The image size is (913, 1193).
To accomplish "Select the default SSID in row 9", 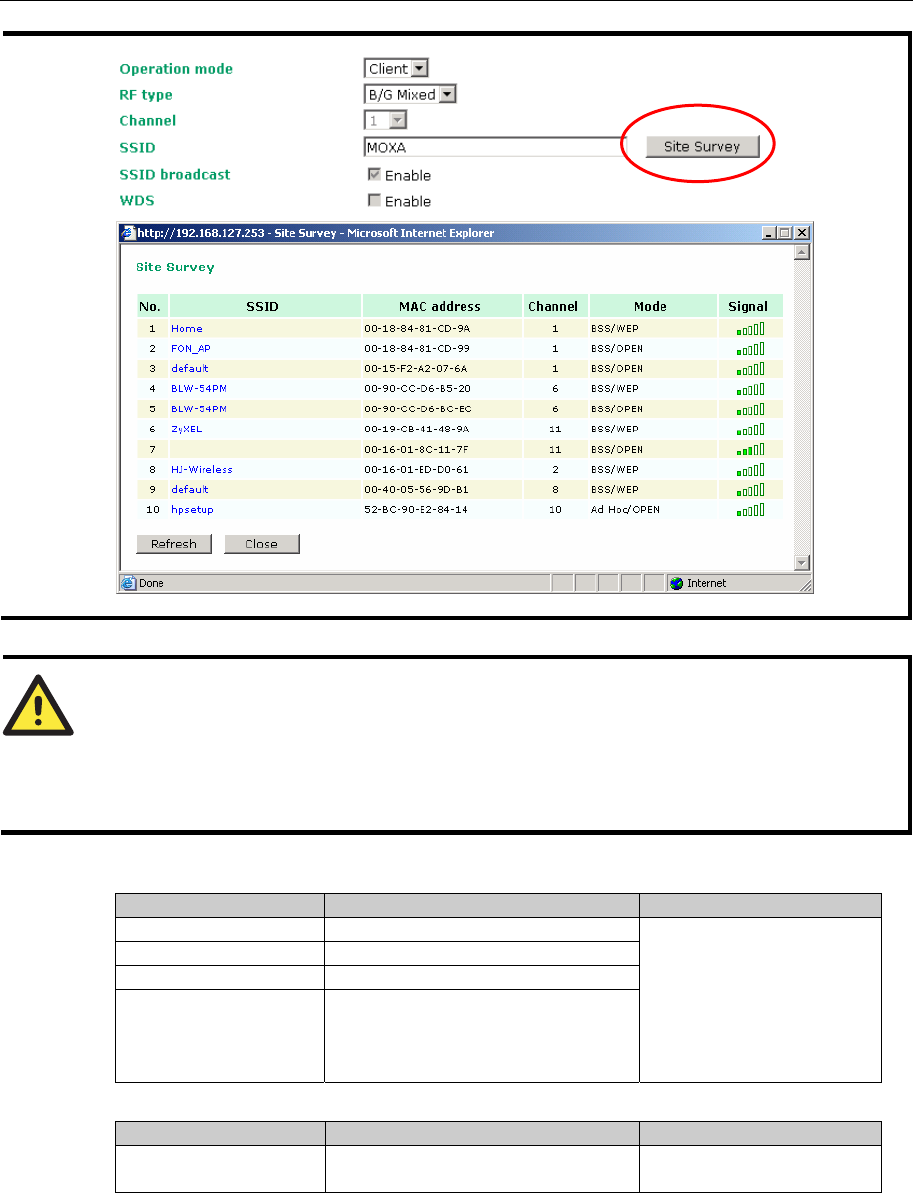I will [189, 489].
